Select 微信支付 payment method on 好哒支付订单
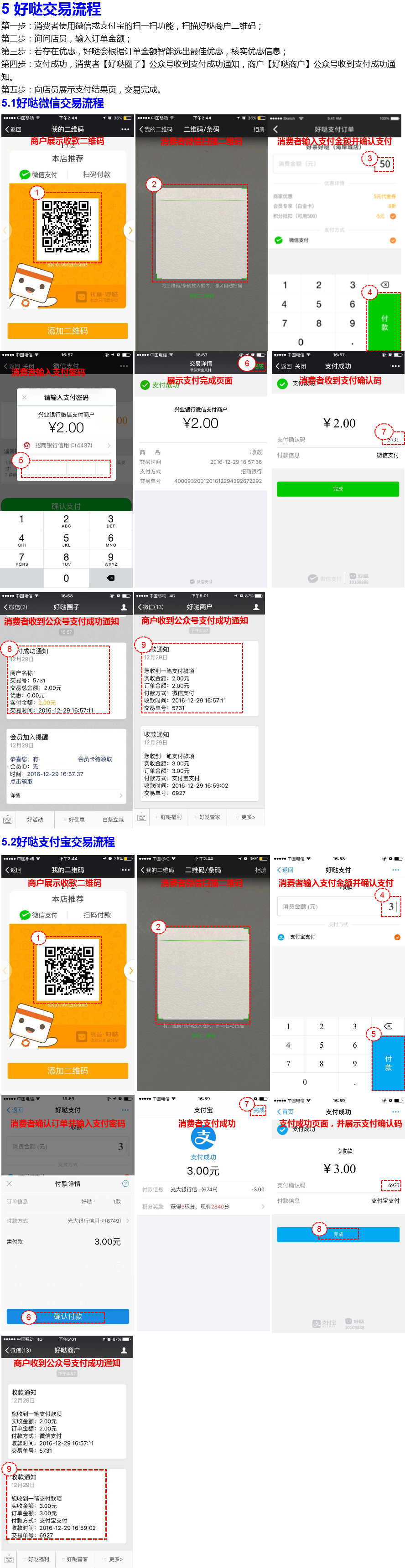The height and width of the screenshot is (1568, 405). tap(335, 241)
